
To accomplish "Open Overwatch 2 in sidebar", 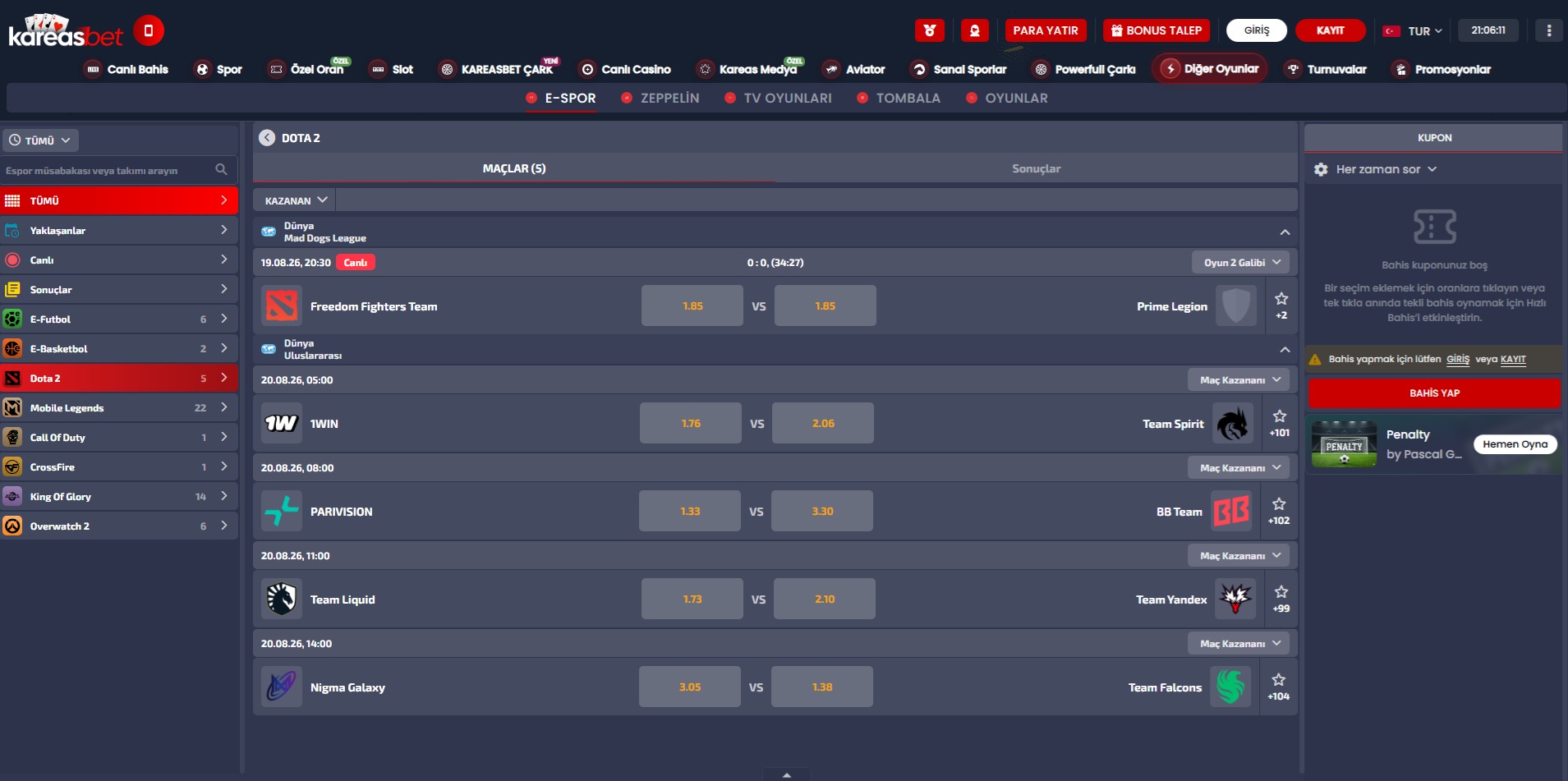I will coord(120,526).
